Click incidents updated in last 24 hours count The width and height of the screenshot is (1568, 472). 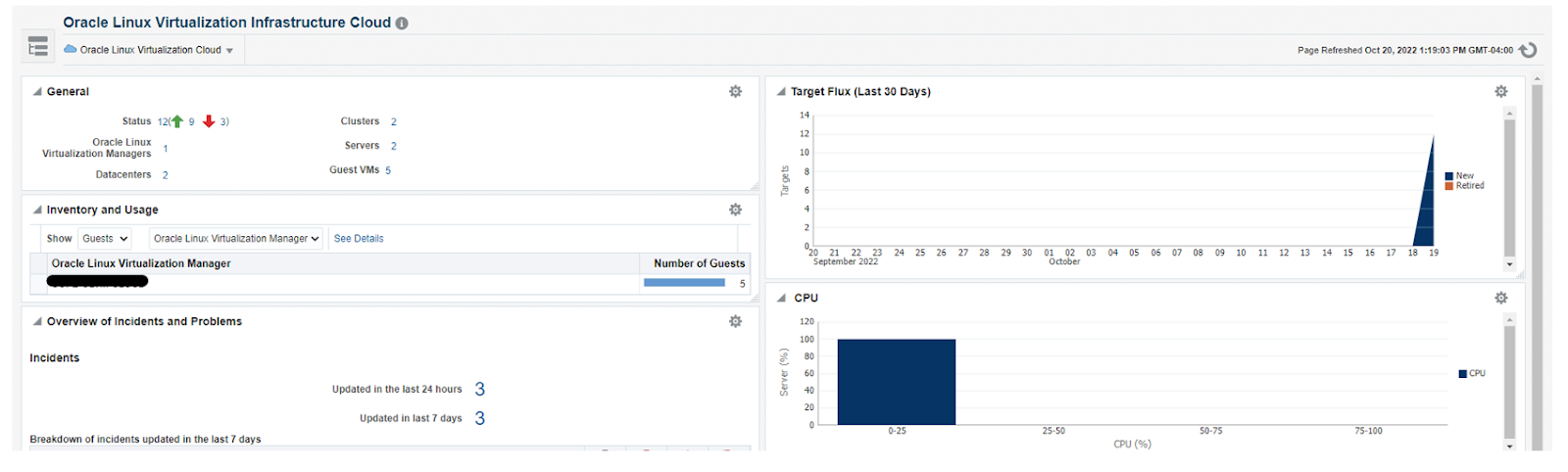(479, 390)
